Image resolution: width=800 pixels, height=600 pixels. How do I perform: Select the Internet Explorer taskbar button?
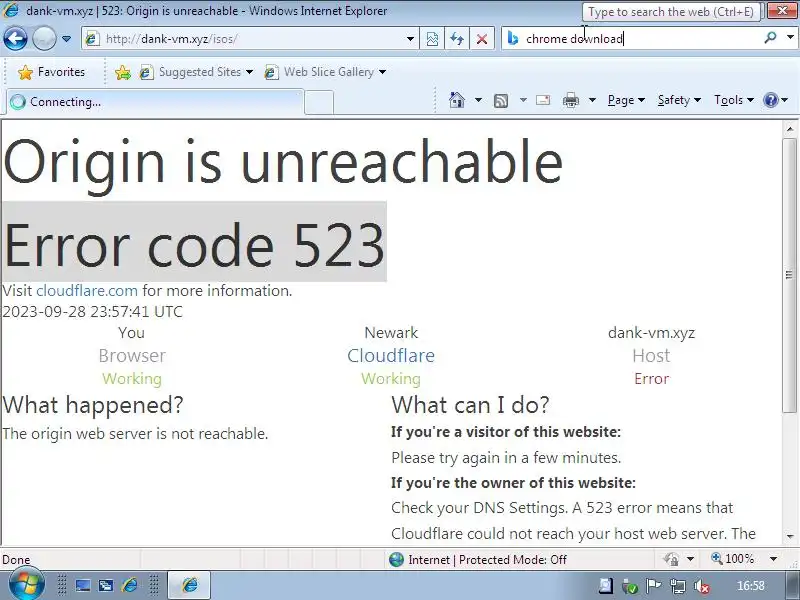click(189, 585)
